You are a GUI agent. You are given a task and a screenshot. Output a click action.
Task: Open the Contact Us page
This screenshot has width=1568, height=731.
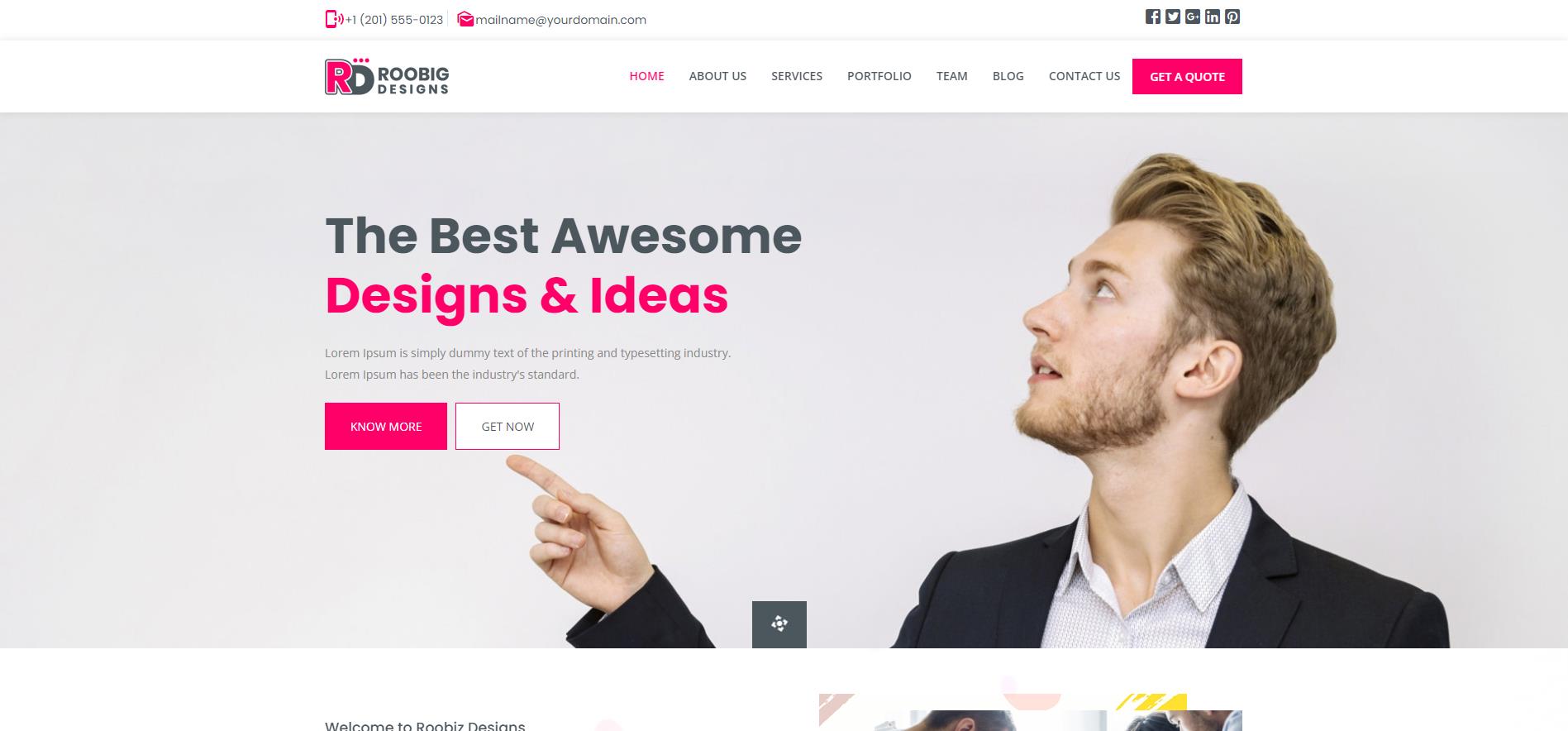pos(1084,76)
